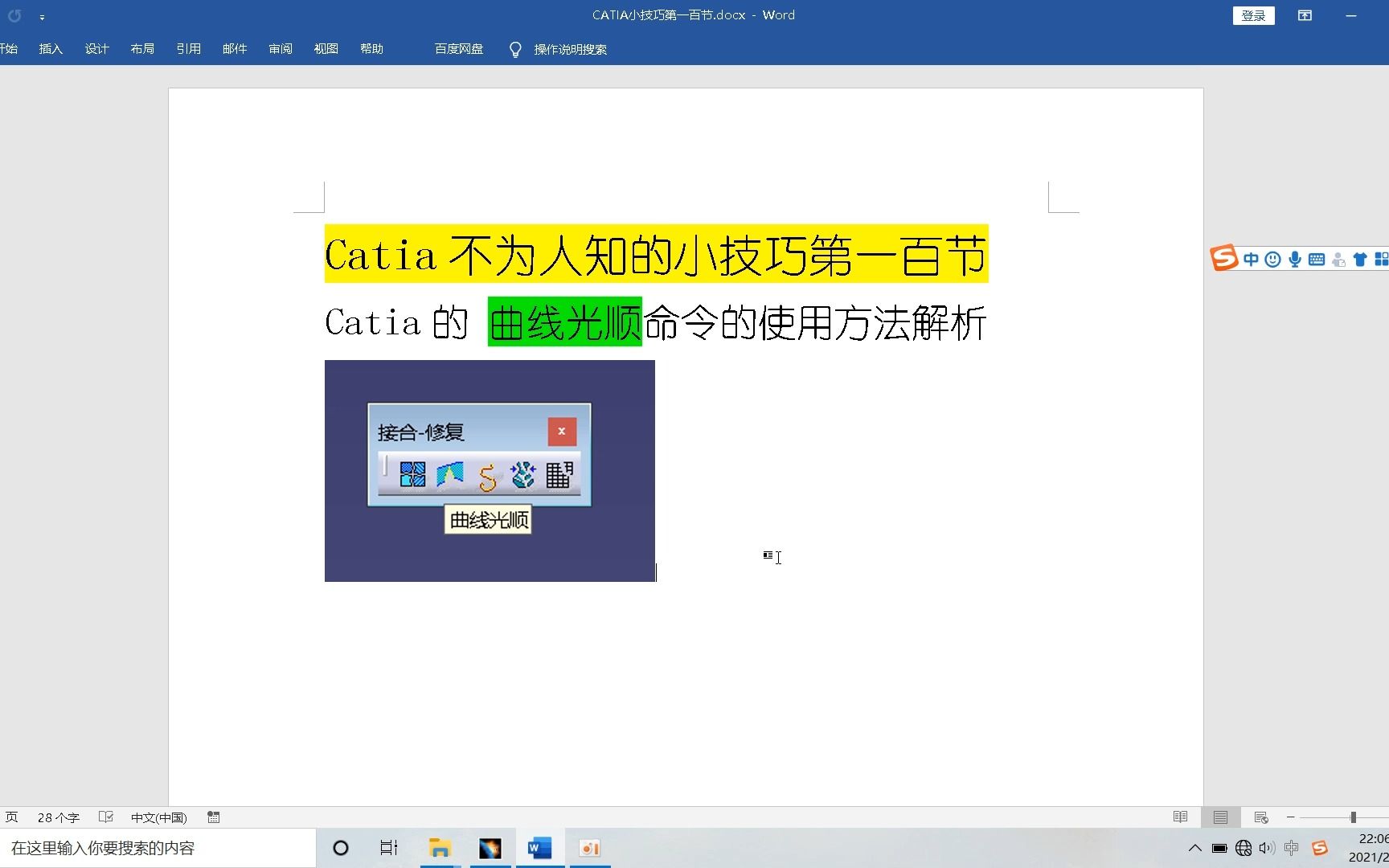This screenshot has width=1389, height=868.
Task: Open File Explorer from the taskbar
Action: [x=440, y=848]
